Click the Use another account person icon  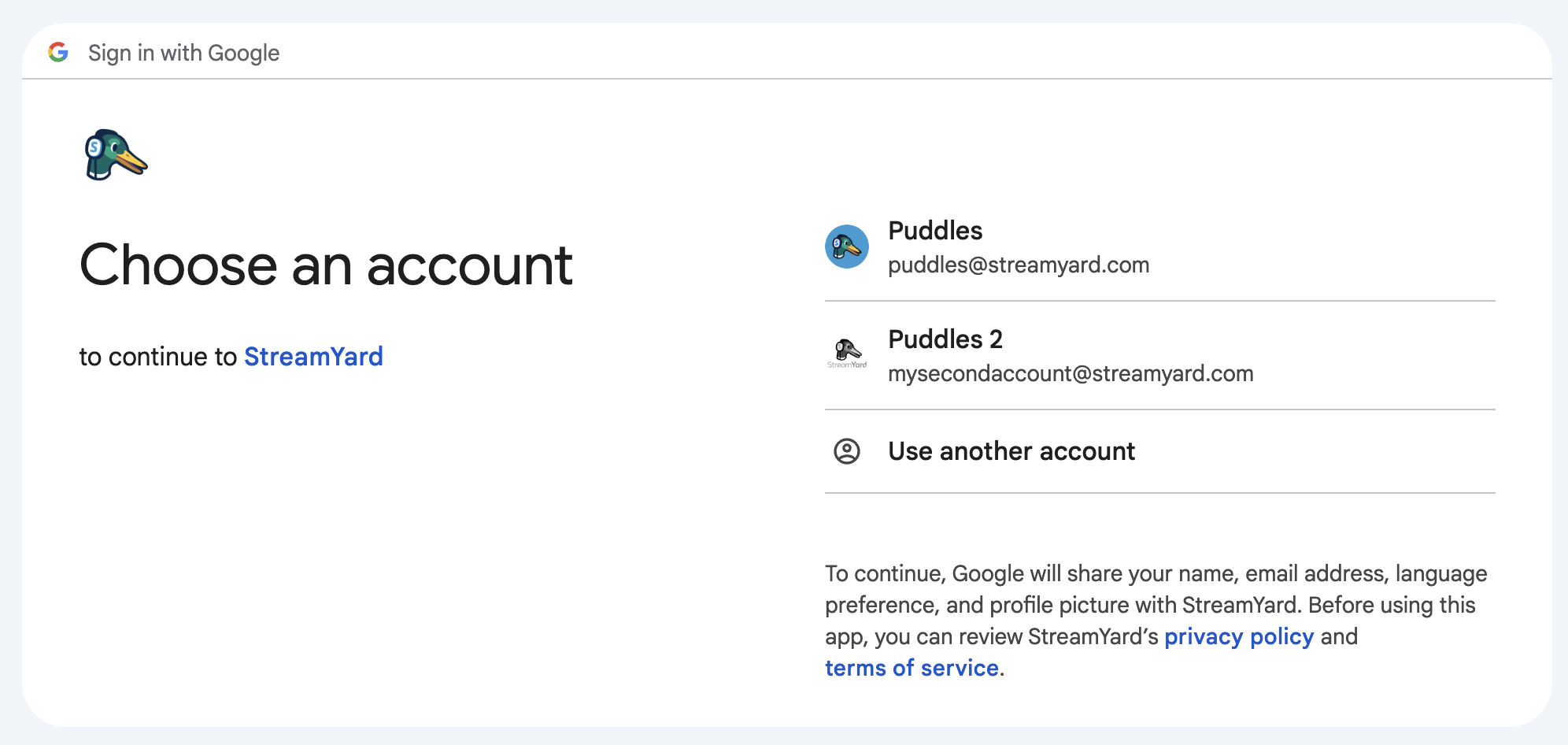tap(847, 451)
